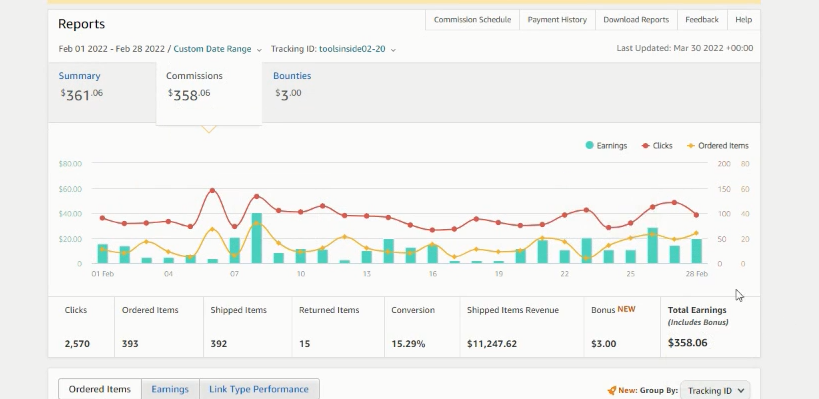The image size is (819, 399).
Task: Show the Earnings table tab
Action: point(170,389)
